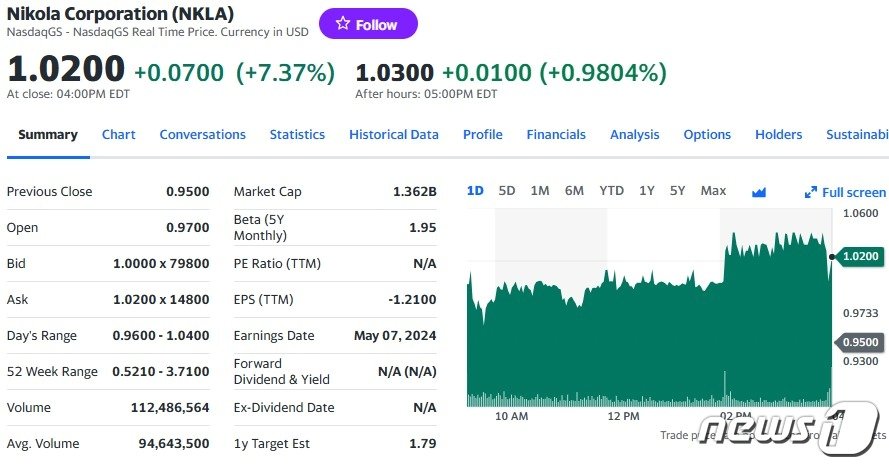Click the 0.9500 previous close chart marker
889x468 pixels.
(x=860, y=342)
